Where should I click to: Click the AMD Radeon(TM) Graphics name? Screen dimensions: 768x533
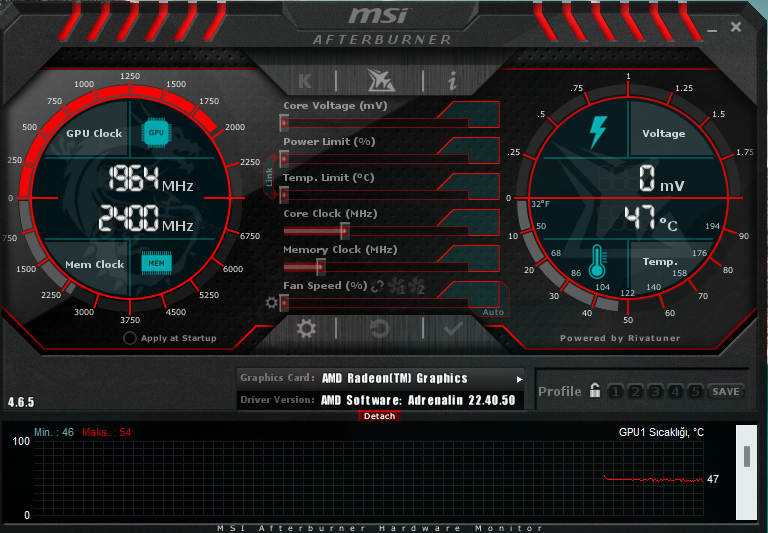[395, 378]
